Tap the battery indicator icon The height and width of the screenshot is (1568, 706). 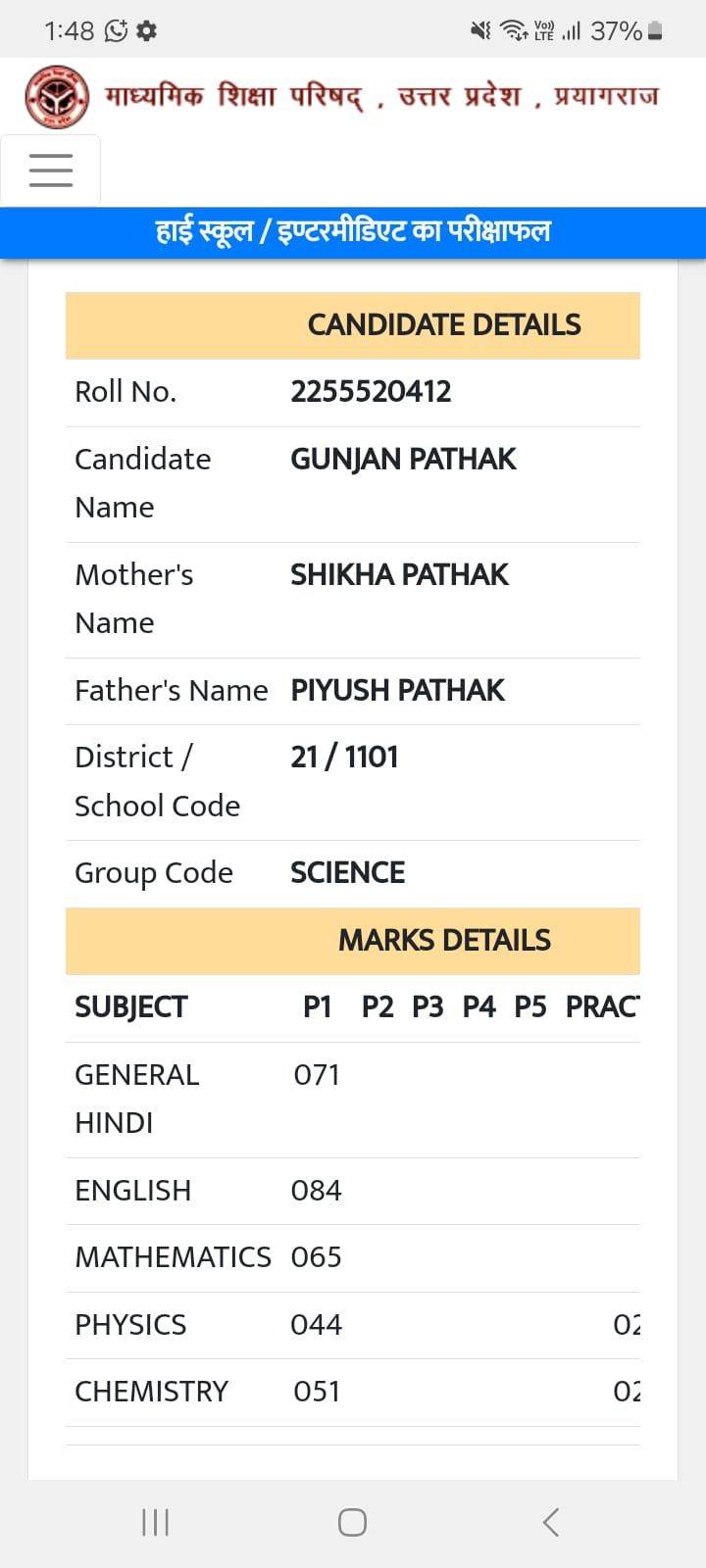(x=656, y=31)
